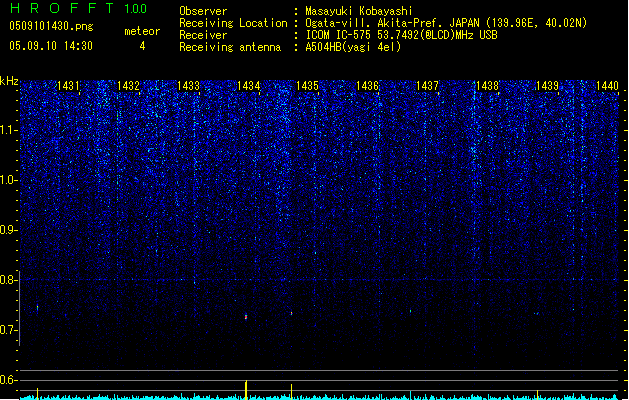Click the yellow power spike before 1431
This screenshot has height=400, width=629.
click(38, 394)
